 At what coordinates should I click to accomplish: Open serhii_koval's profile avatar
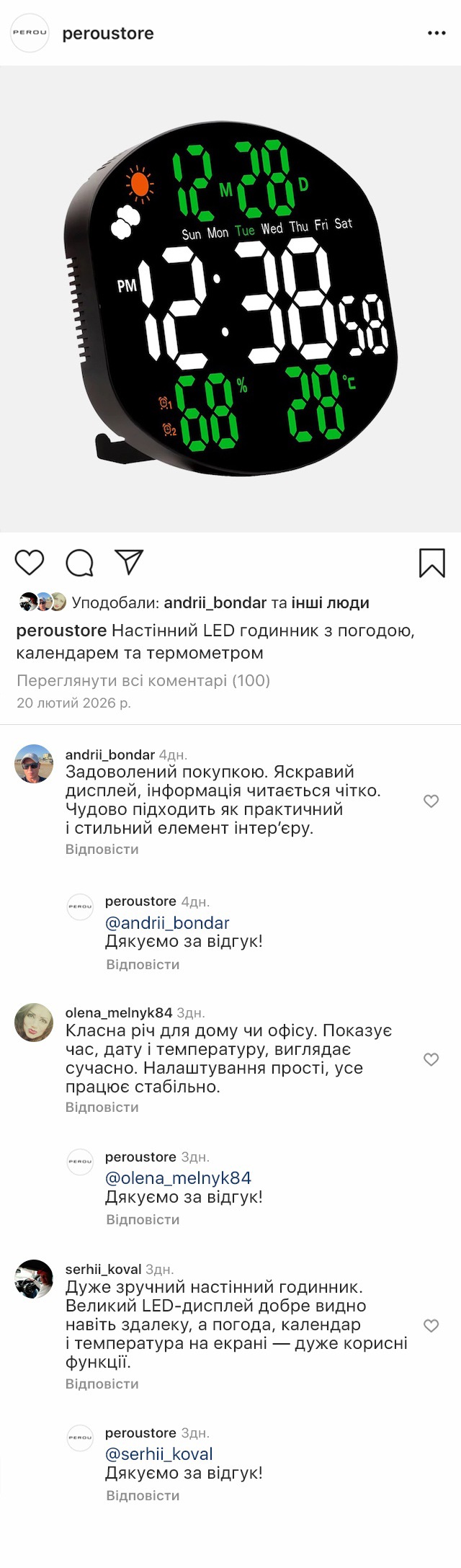tap(34, 1279)
